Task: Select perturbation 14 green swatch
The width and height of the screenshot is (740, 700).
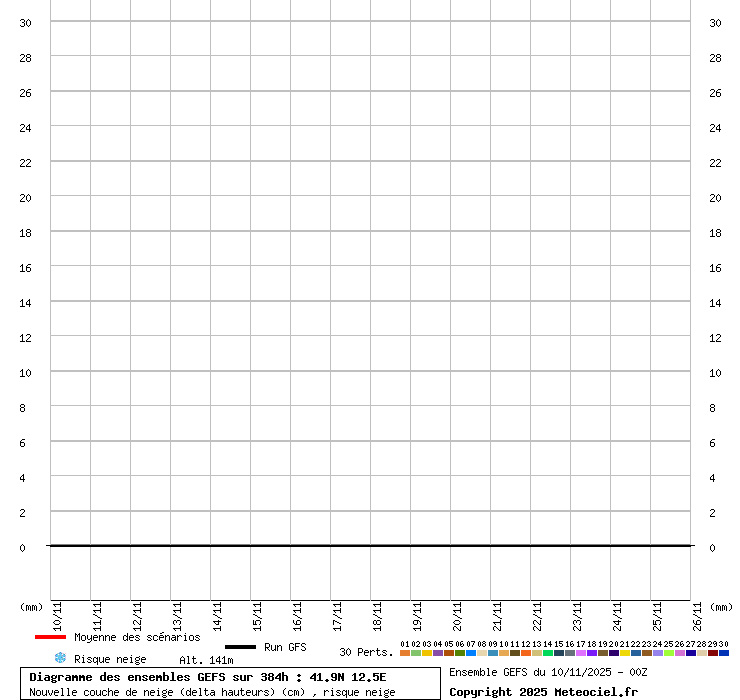Action: click(548, 653)
